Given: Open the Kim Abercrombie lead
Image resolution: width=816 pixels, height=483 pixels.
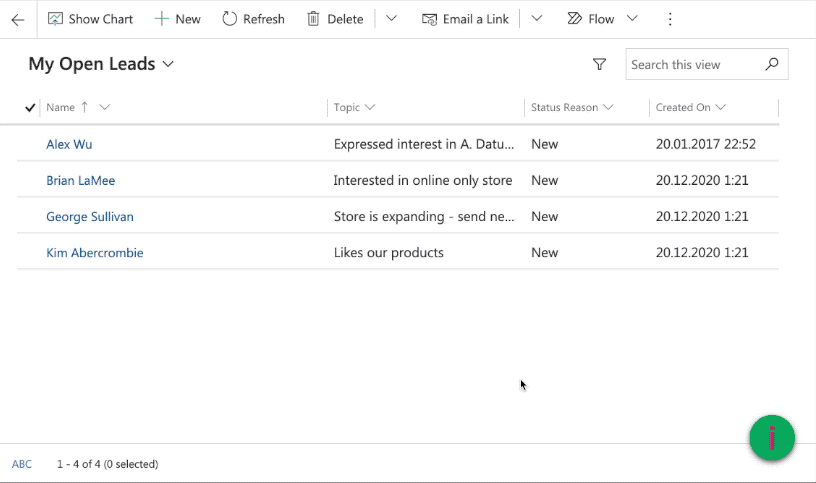Looking at the screenshot, I should pyautogui.click(x=95, y=253).
